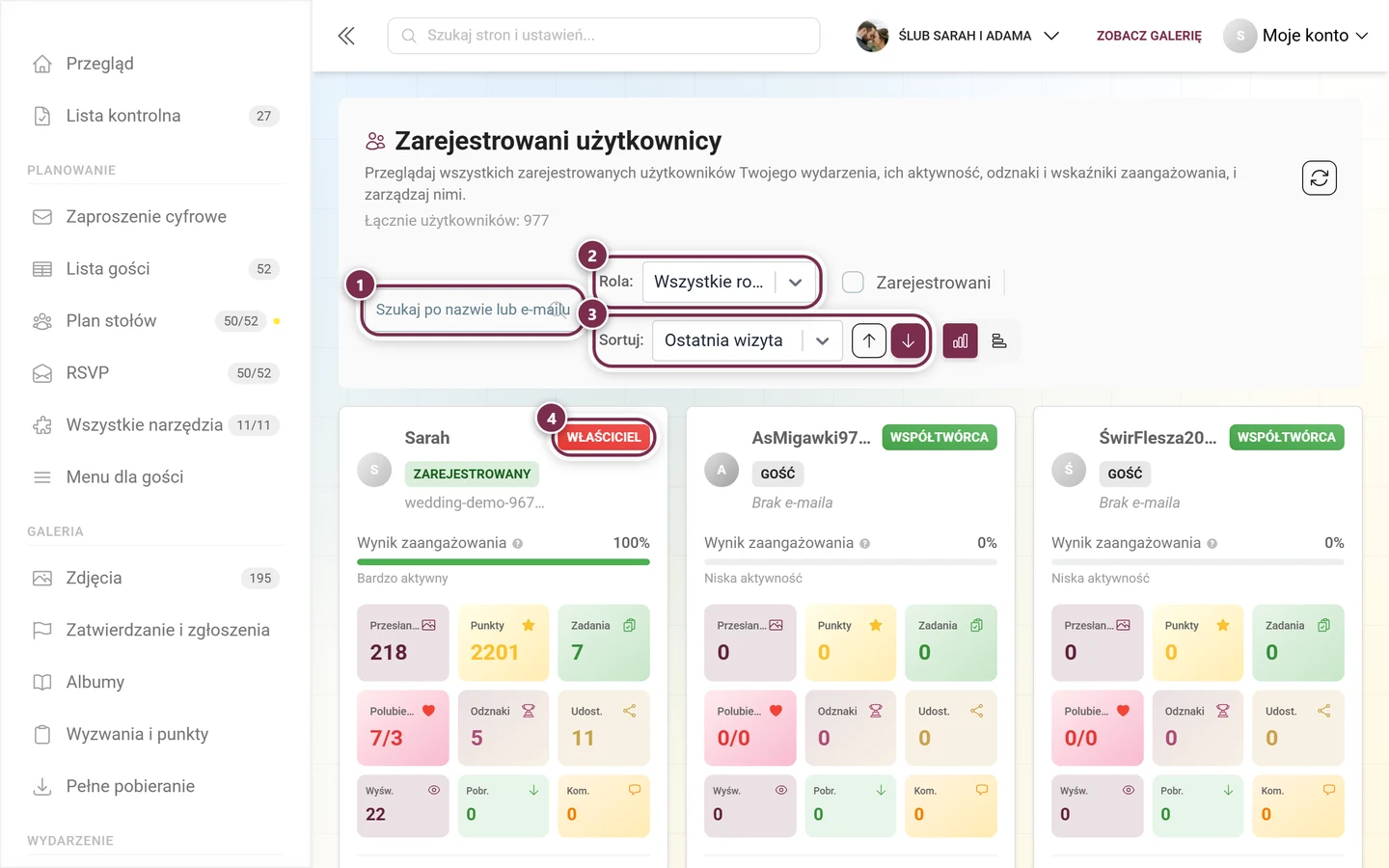This screenshot has height=868, width=1389.
Task: Click Sarah's 100% engagement progress bar
Action: tap(504, 562)
